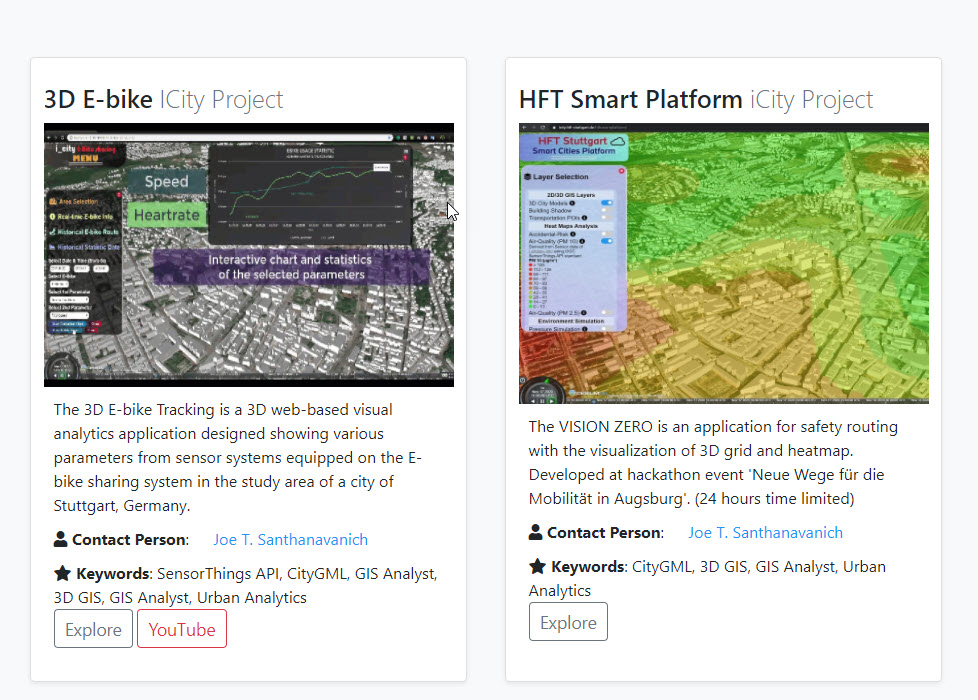Screen dimensions: 978x700
Task: Toggle the Air-Quality (PM 10) heat map switch
Action: [x=607, y=241]
